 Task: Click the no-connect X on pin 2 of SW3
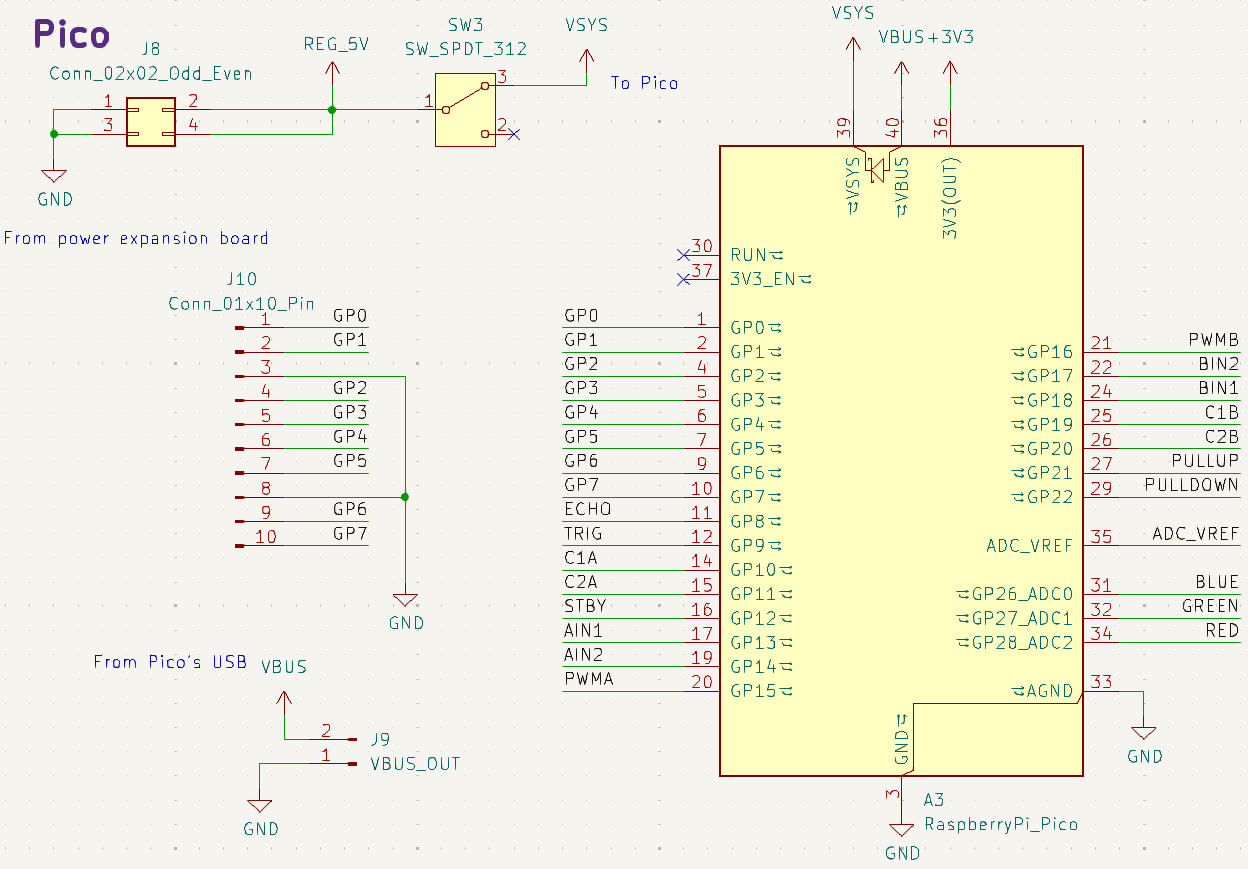(516, 134)
